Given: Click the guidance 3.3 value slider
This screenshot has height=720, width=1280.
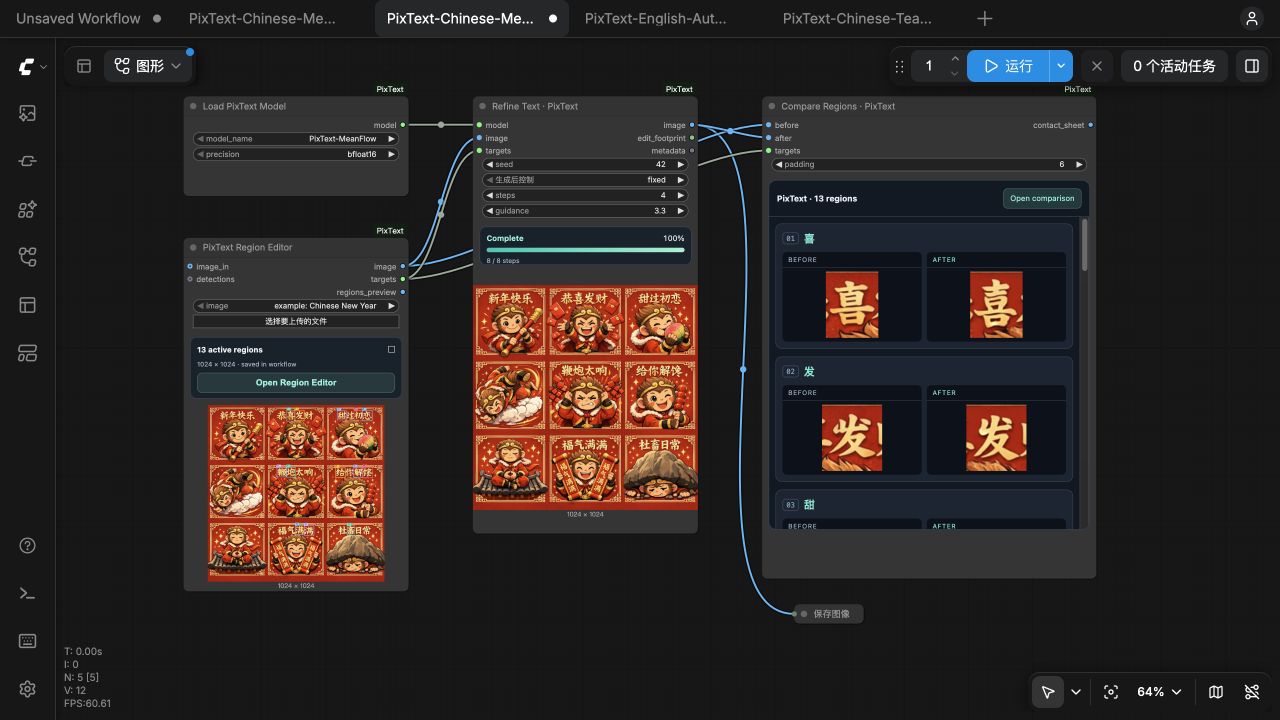Looking at the screenshot, I should coord(586,211).
